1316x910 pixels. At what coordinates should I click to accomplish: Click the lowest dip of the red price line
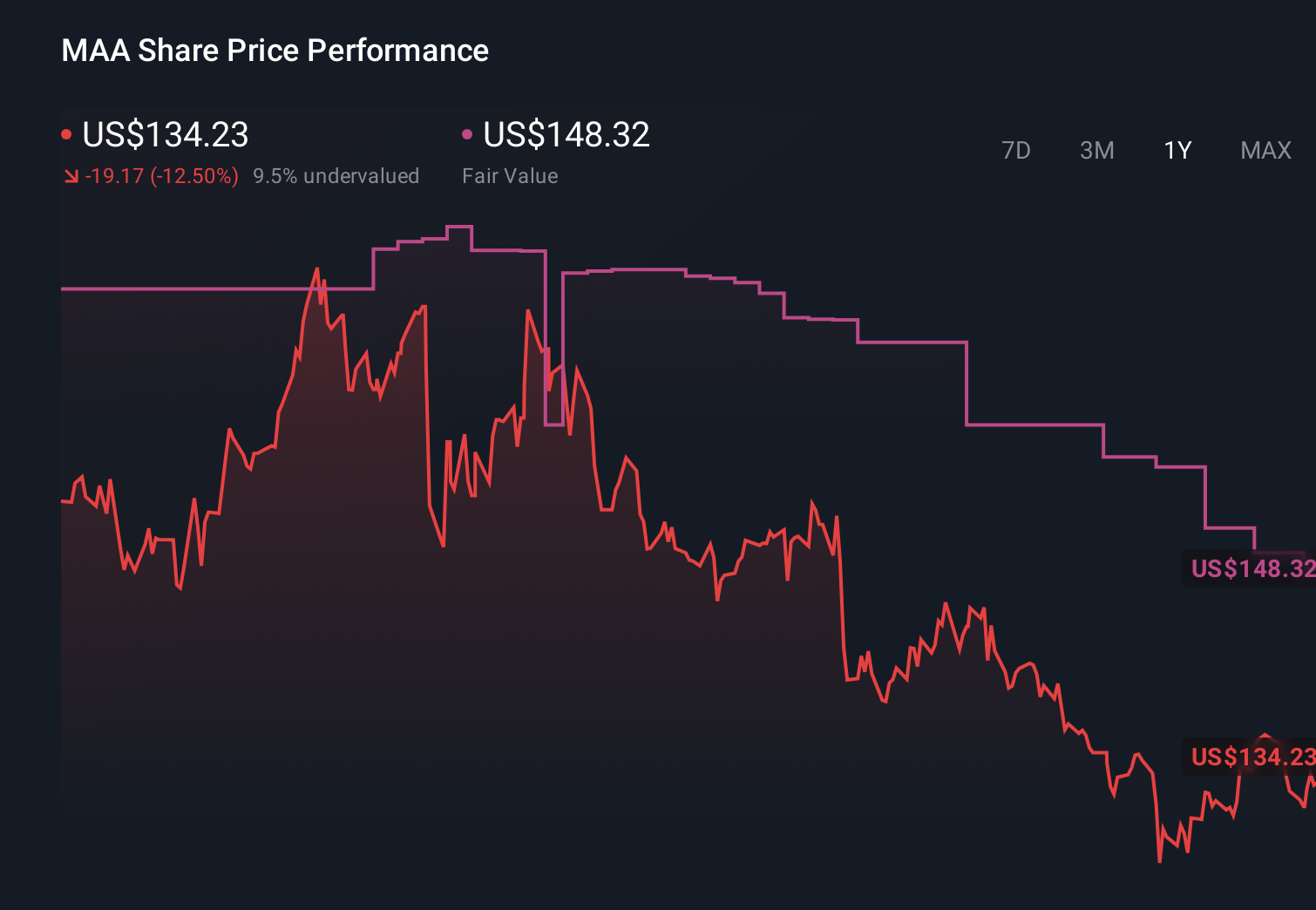pos(1160,860)
